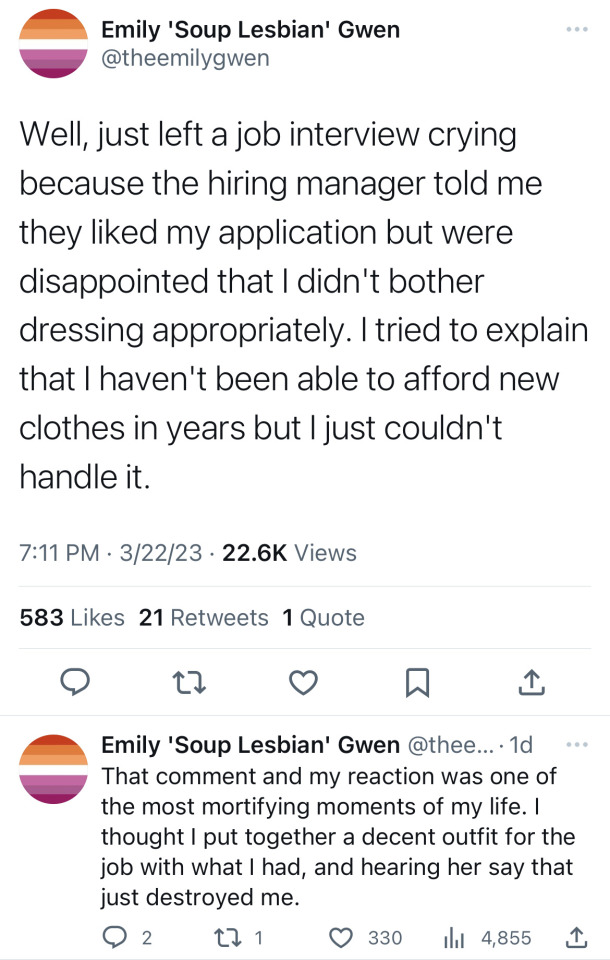
Task: Open the 1 Quote list
Action: point(323,618)
